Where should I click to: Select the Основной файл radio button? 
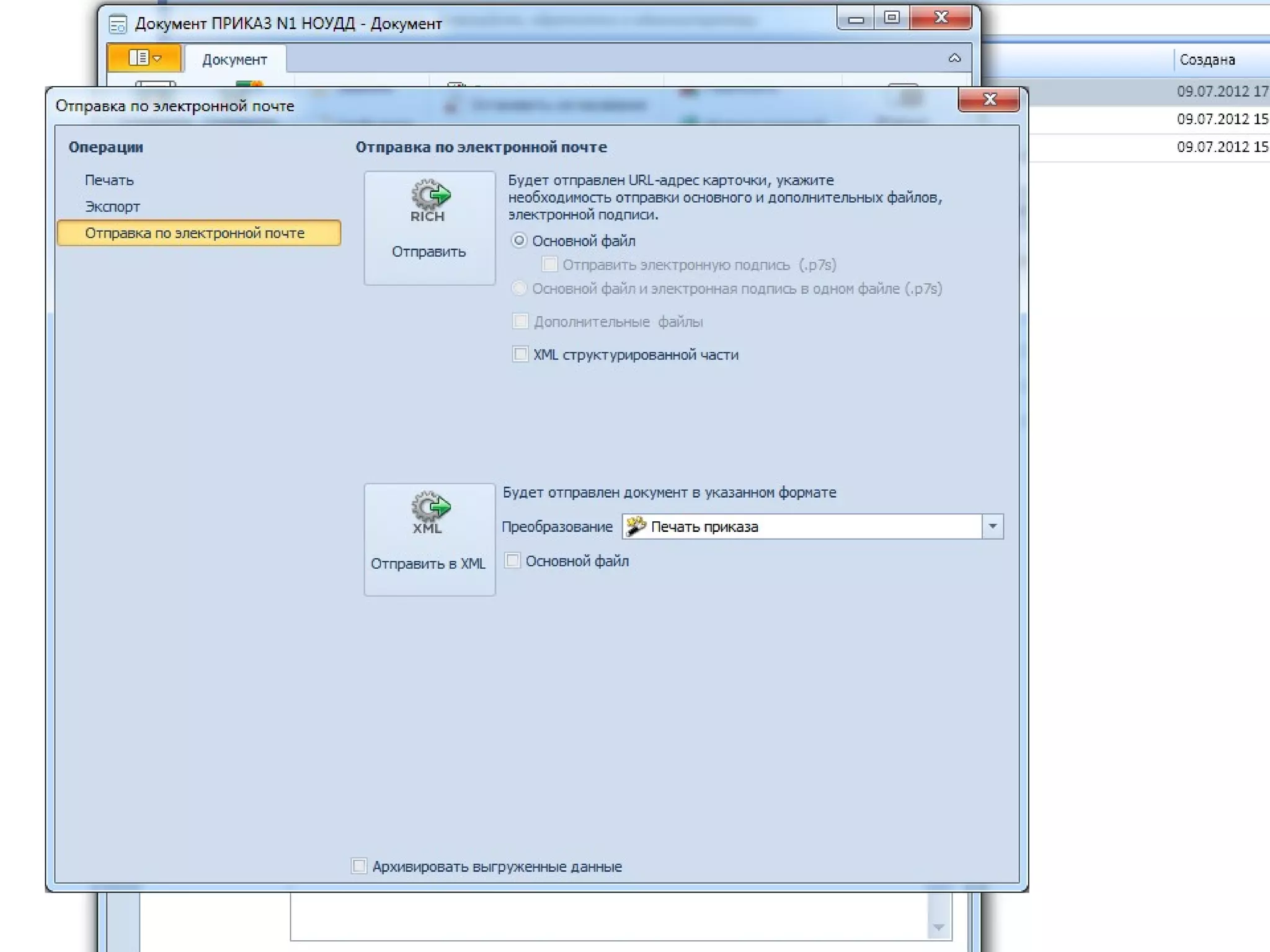[519, 240]
